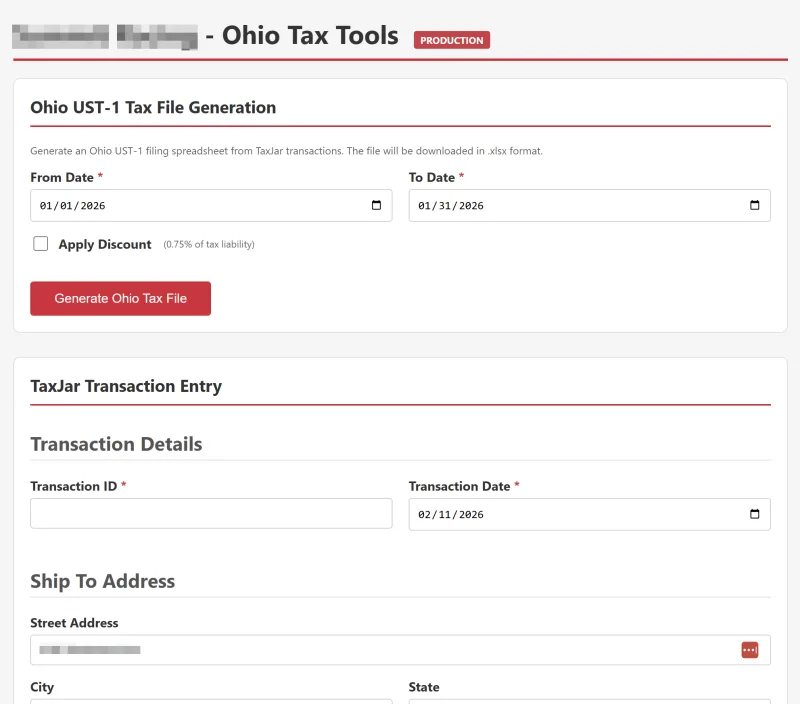Select the Street Address text field
The image size is (800, 704).
coord(350,649)
